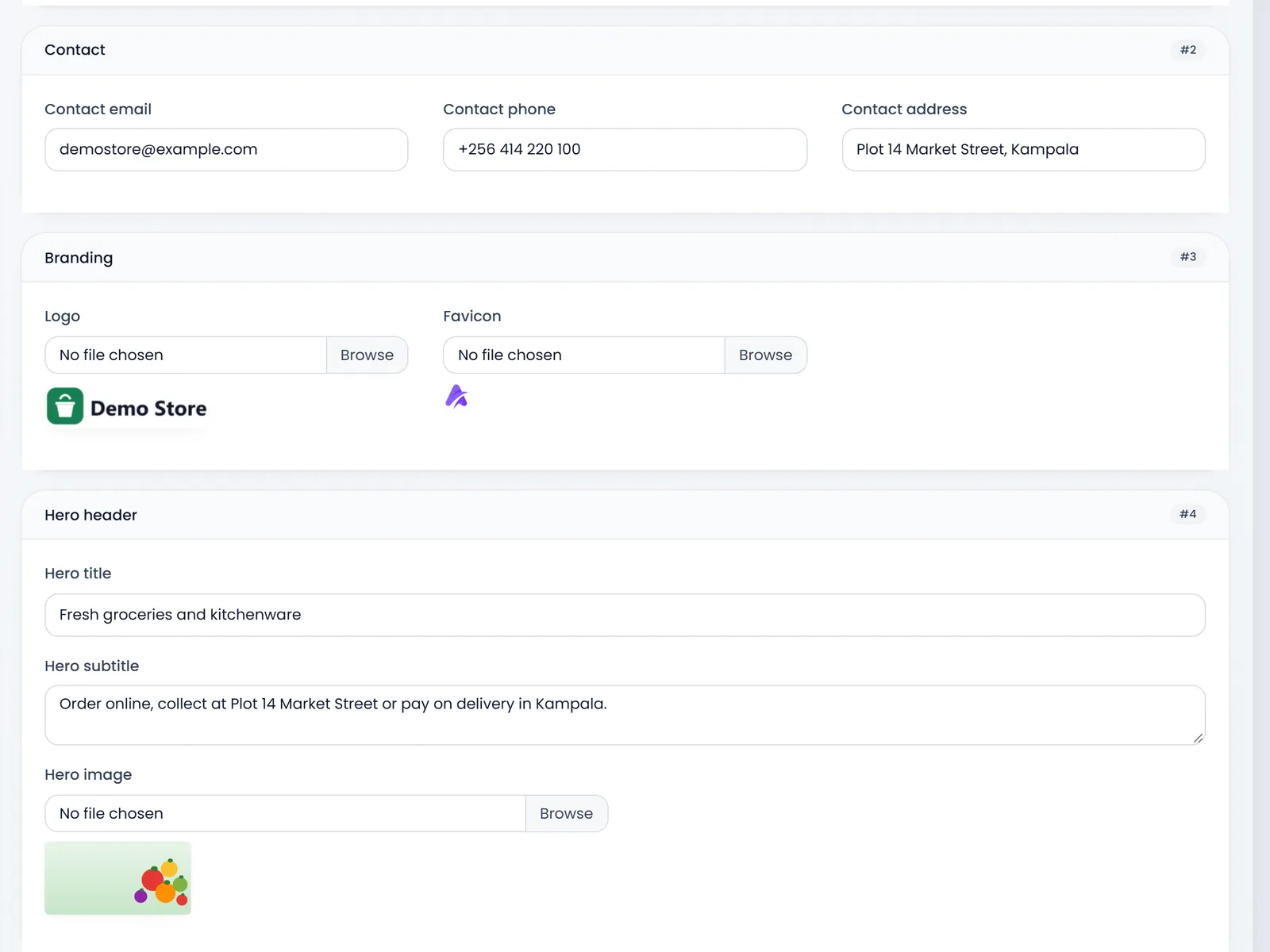Screen dimensions: 1270x952
Task: Click the Favicon 'No file chosen' field
Action: pyautogui.click(x=584, y=355)
